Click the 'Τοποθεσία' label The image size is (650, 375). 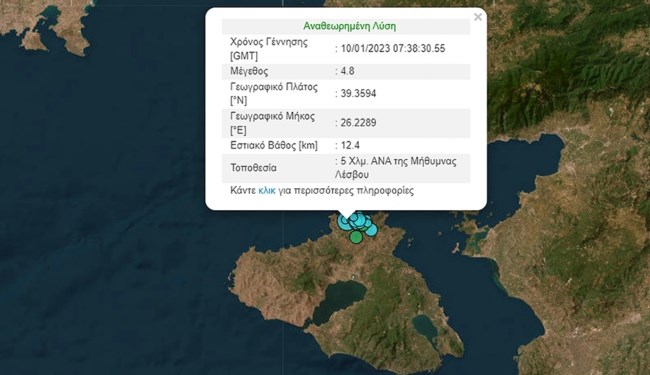(x=253, y=168)
